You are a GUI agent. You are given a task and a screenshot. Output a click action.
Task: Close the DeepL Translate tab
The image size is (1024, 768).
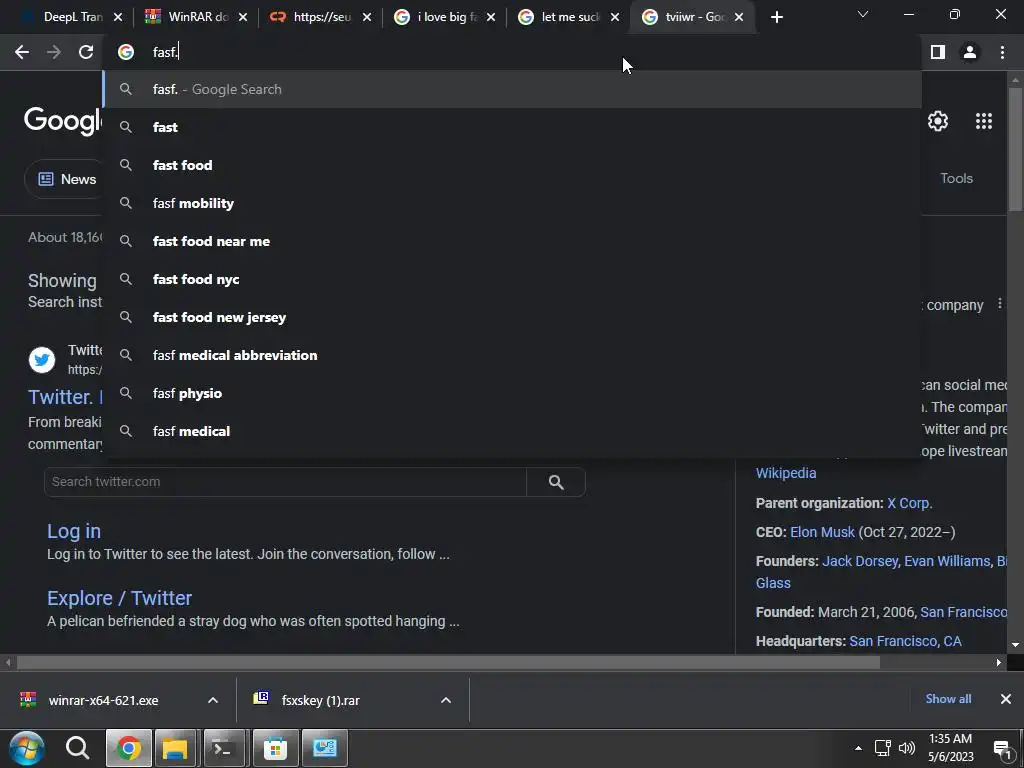pos(118,18)
